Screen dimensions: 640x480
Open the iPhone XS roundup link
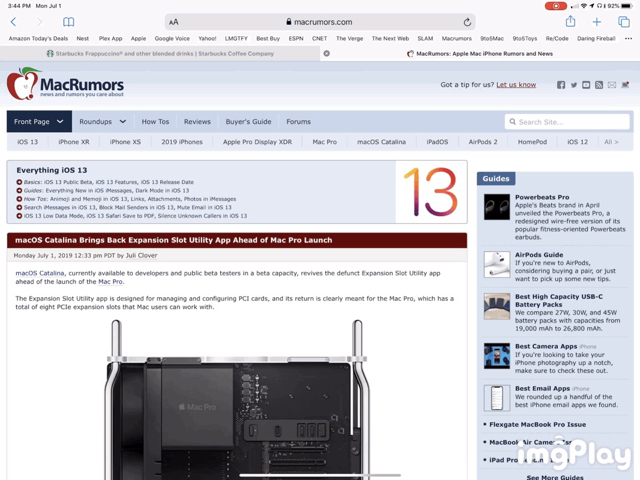coord(125,142)
